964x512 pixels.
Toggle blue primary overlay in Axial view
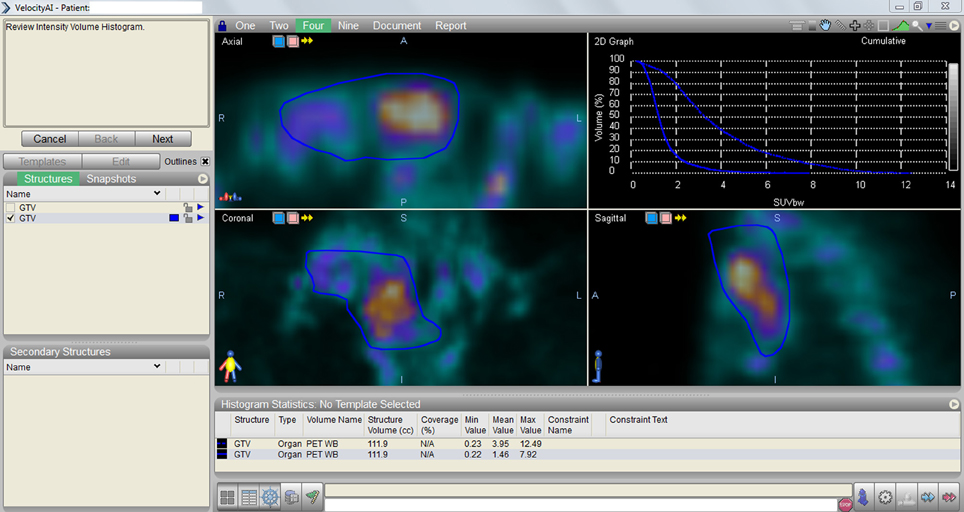(x=279, y=41)
